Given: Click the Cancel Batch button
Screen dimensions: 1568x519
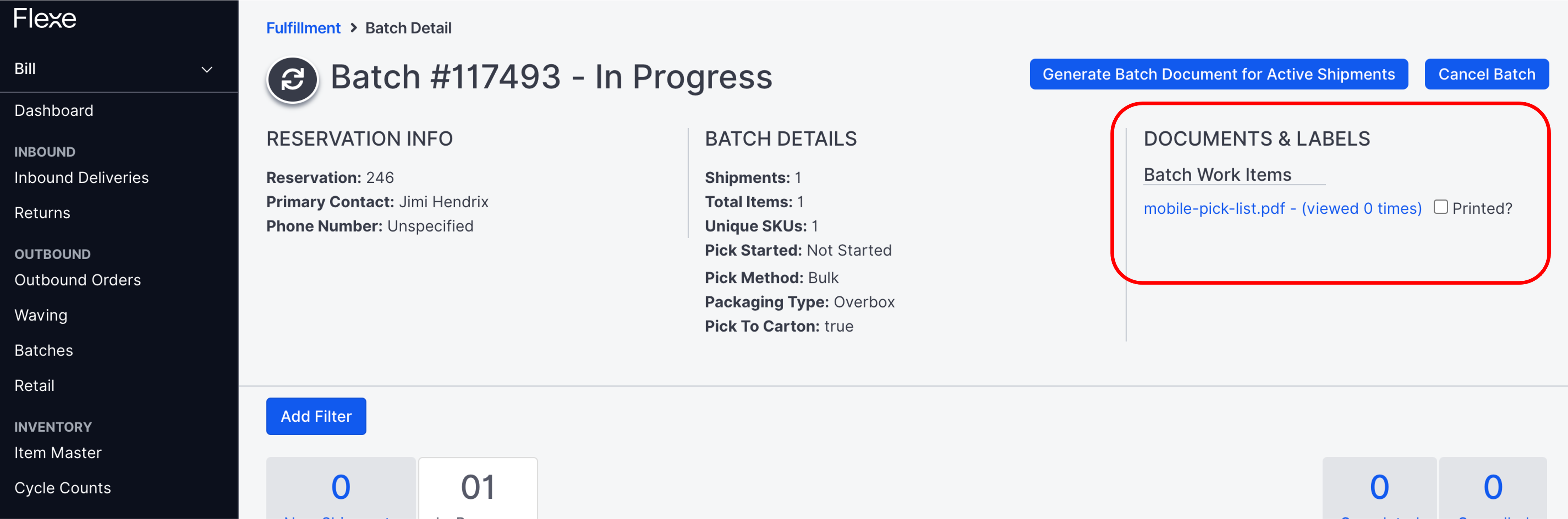Looking at the screenshot, I should tap(1487, 74).
